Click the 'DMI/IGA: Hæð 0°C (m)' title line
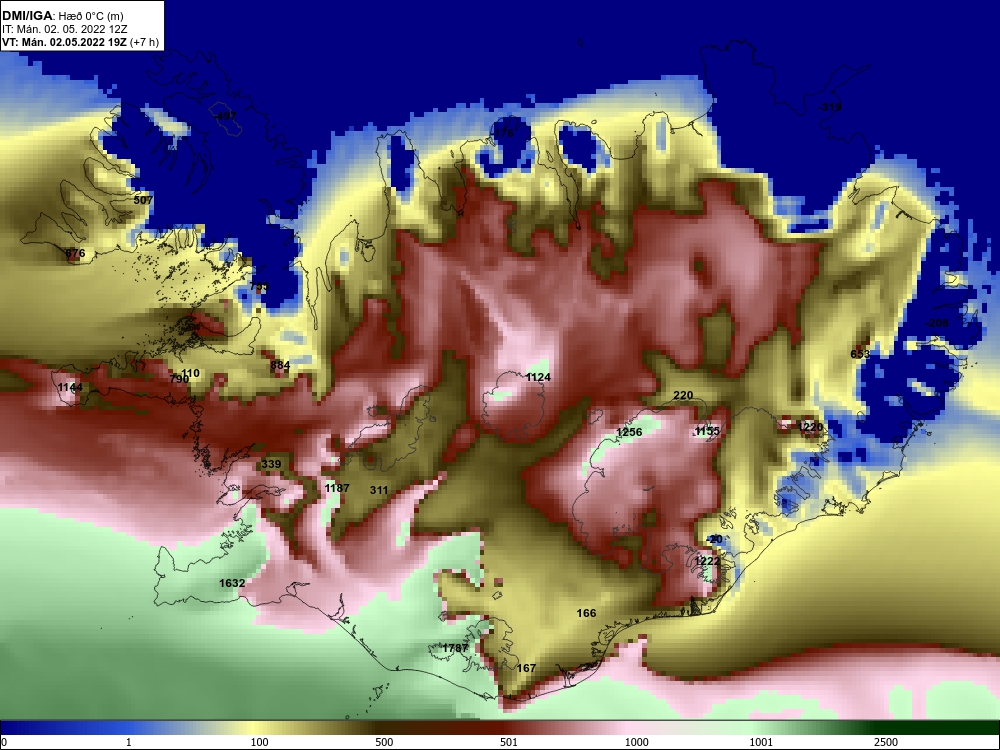The width and height of the screenshot is (1000, 750). click(x=62, y=15)
